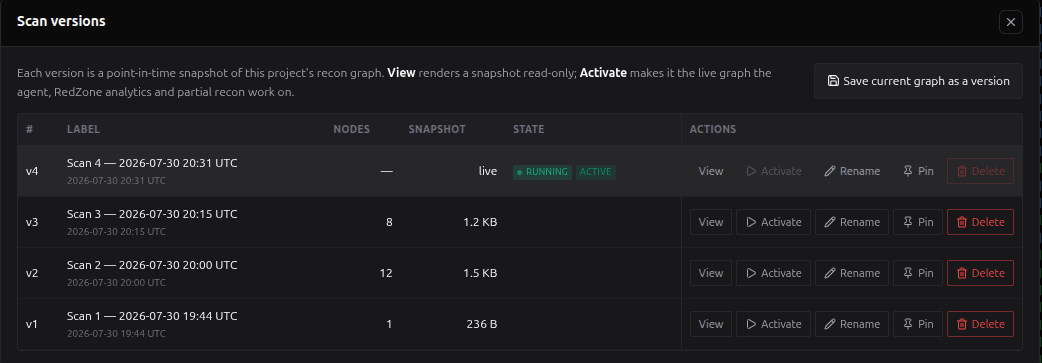Delete the Scan 2 version
Viewport: 1042px width, 363px height.
[980, 273]
